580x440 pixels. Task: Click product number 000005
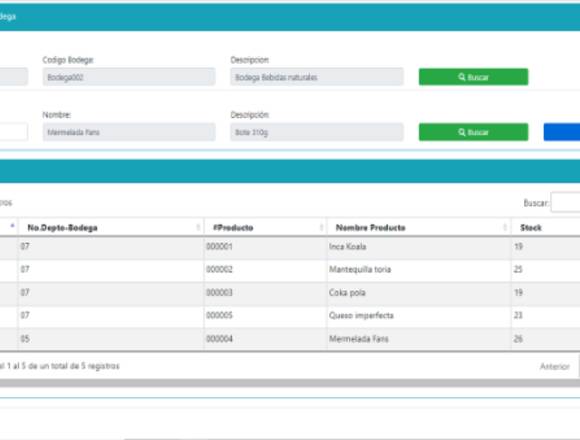tap(219, 315)
